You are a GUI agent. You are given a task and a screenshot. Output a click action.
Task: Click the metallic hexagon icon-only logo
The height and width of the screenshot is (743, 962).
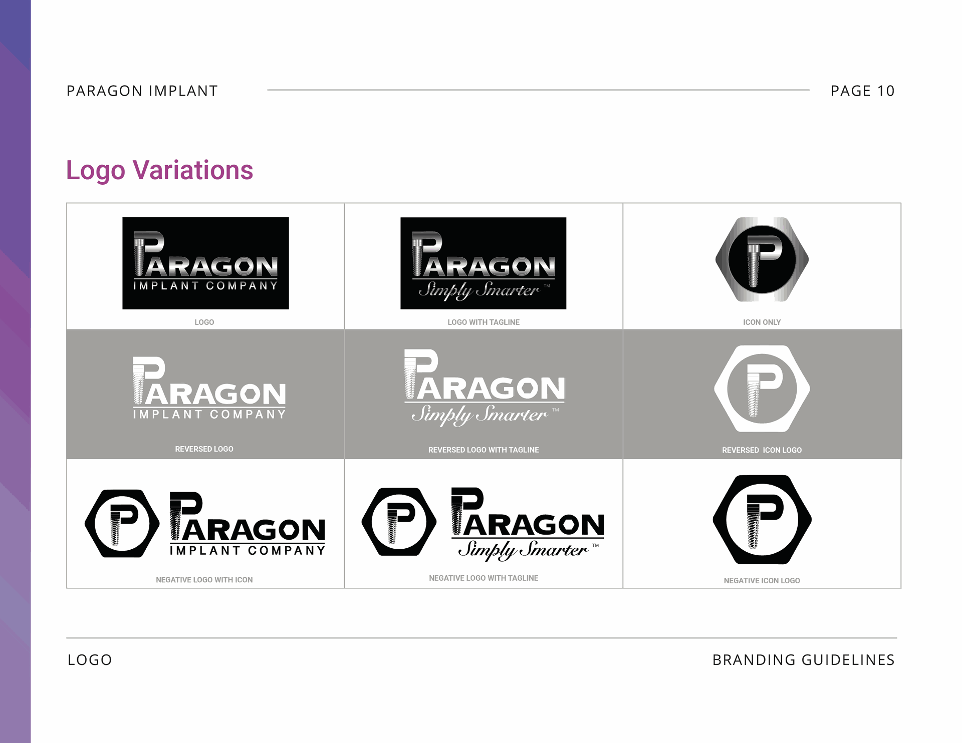(x=762, y=259)
